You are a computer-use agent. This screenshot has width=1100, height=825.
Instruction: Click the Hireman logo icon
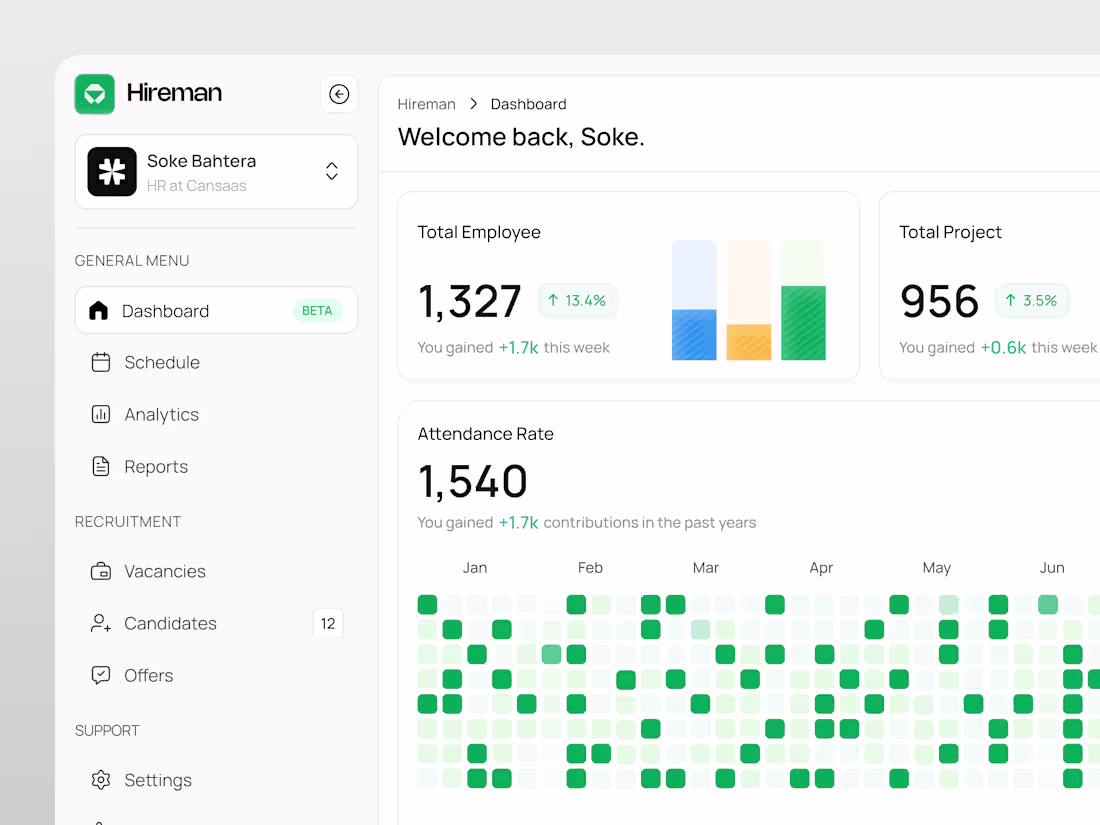coord(94,93)
